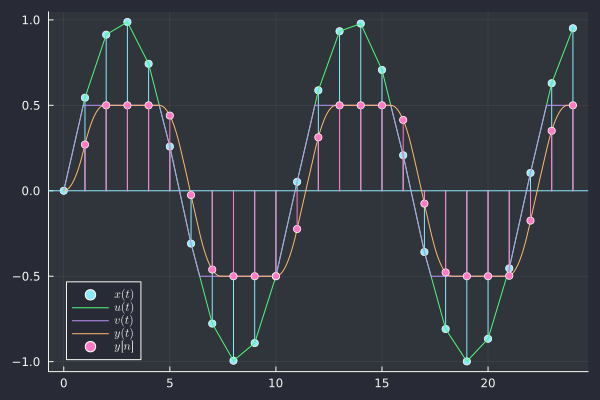Select the y(t) legend label
The height and width of the screenshot is (400, 600).
click(124, 333)
